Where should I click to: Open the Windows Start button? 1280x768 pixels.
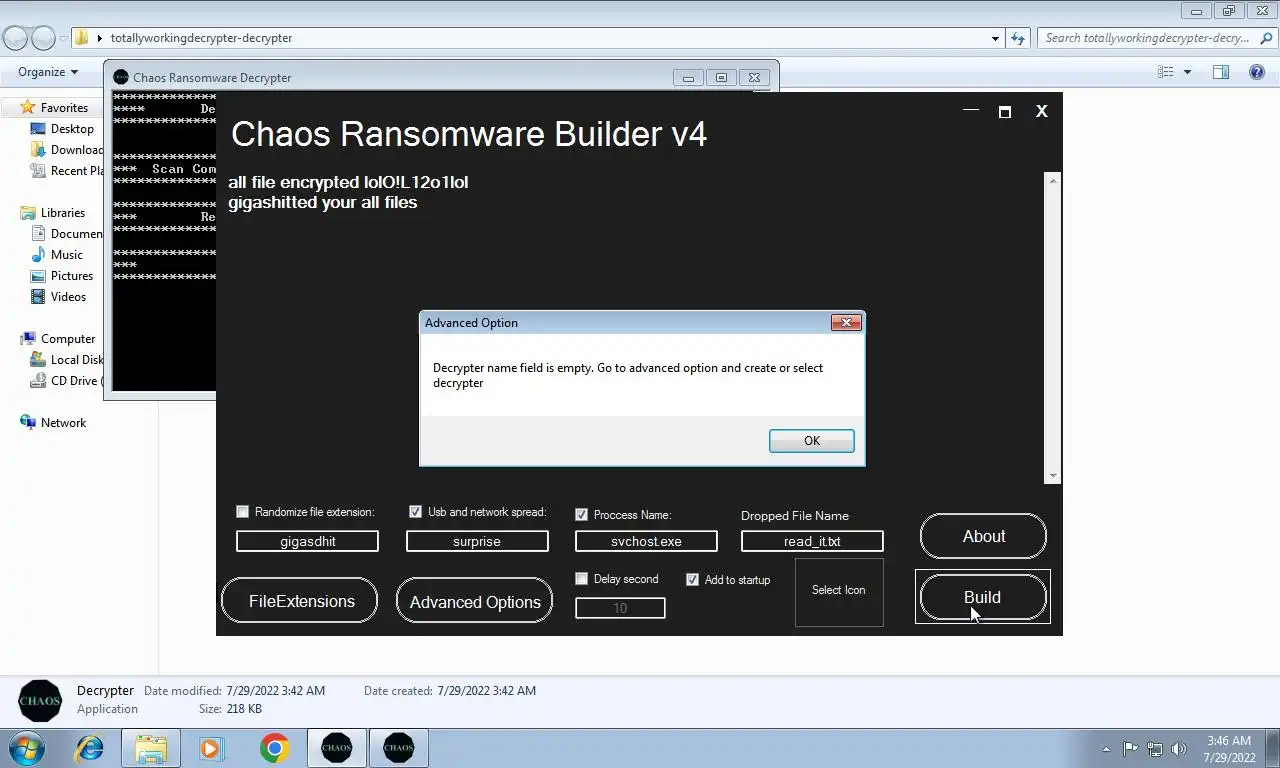[26, 747]
